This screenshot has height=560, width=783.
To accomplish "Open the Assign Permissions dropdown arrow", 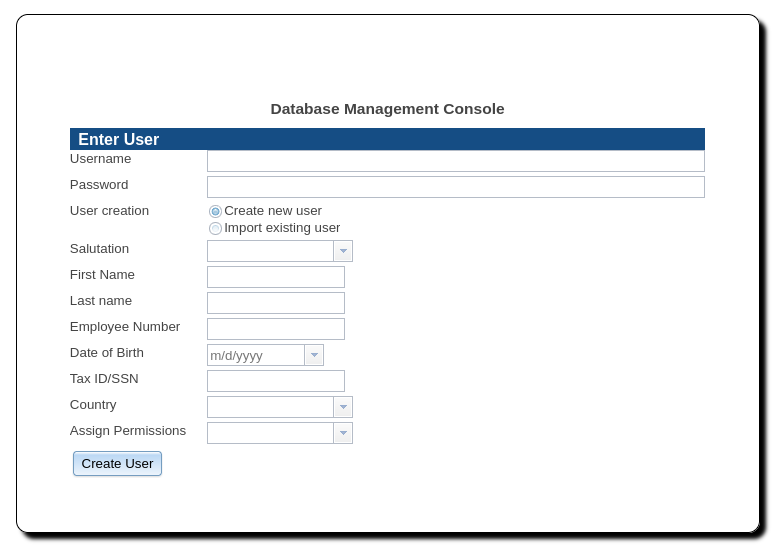I will coord(343,433).
